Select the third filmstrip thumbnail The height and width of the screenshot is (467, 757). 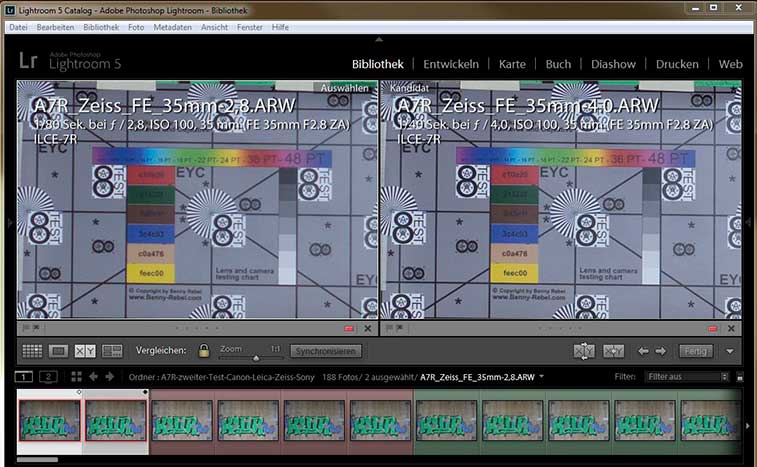180,420
